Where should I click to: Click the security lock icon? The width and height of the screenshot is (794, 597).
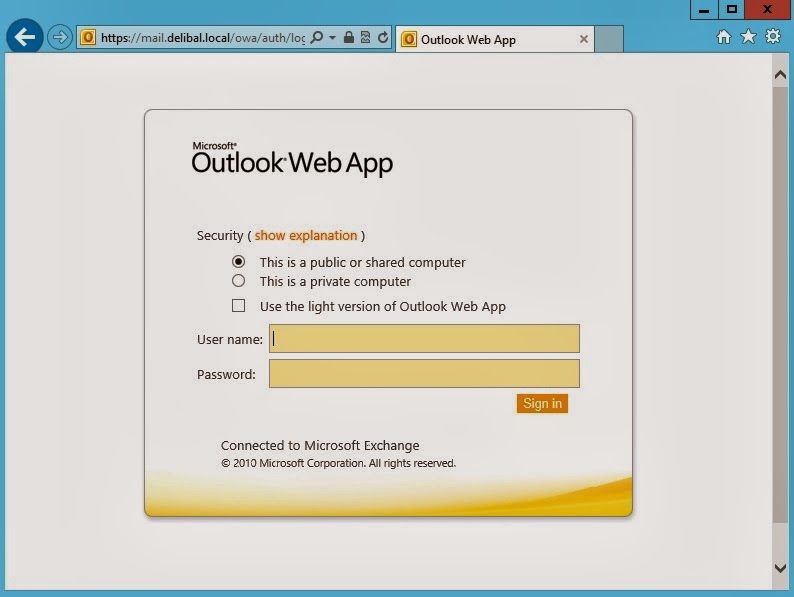pyautogui.click(x=348, y=38)
